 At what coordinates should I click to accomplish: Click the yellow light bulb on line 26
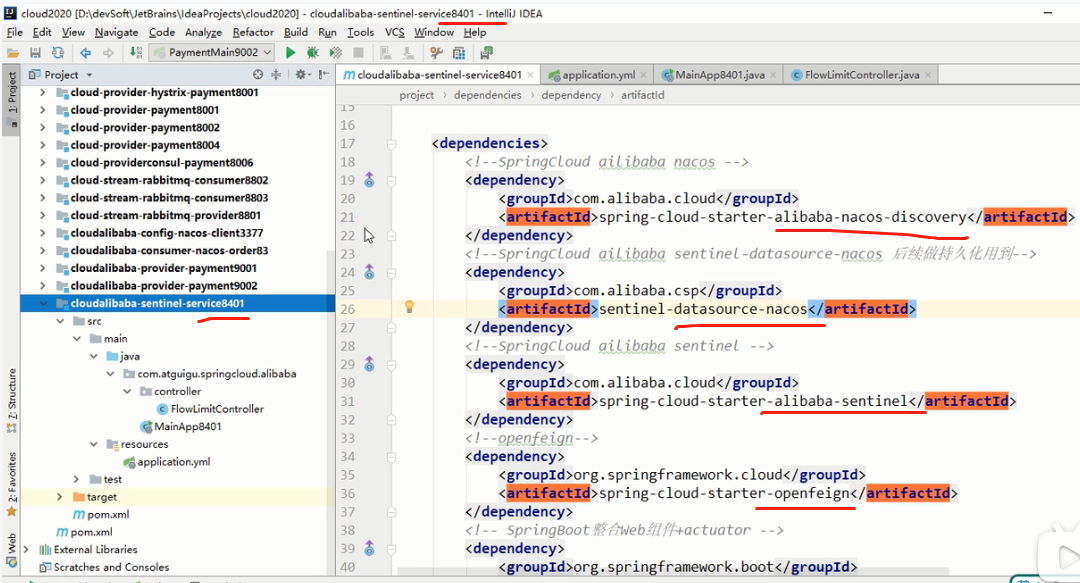tap(409, 307)
